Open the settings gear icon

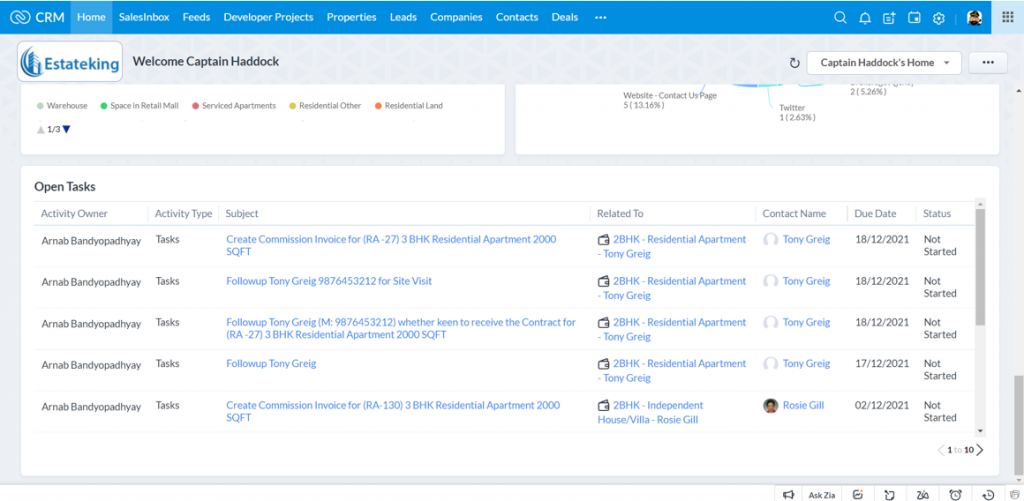[938, 18]
